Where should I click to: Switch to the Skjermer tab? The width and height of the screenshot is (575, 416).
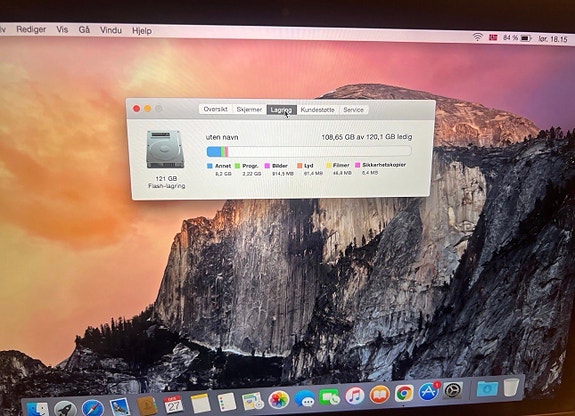[249, 109]
